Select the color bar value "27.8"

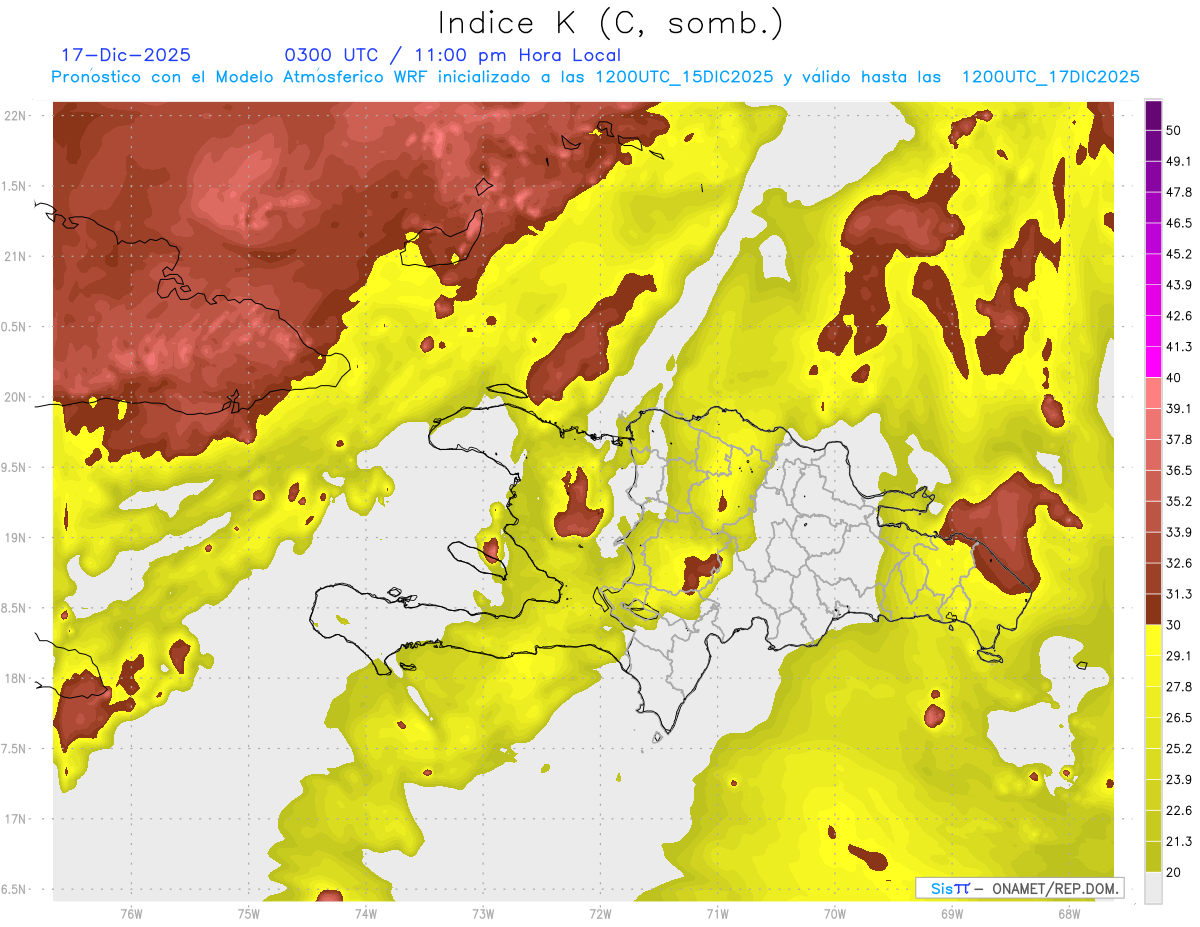pos(1179,687)
